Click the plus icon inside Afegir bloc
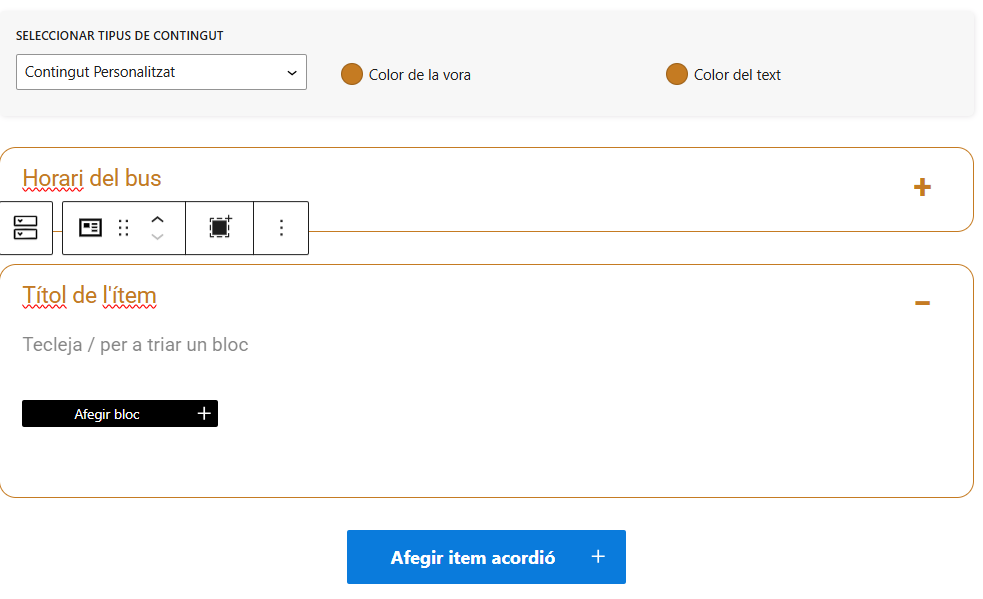The image size is (983, 599). [x=203, y=413]
